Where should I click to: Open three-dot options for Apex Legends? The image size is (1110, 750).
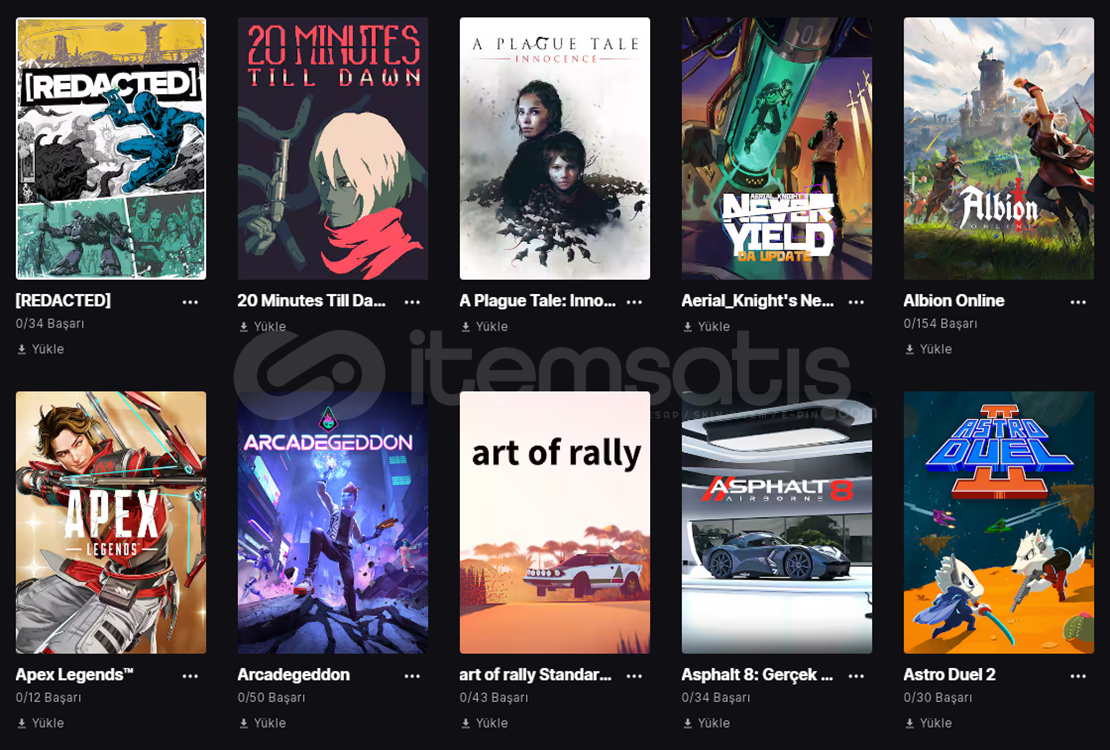point(190,676)
